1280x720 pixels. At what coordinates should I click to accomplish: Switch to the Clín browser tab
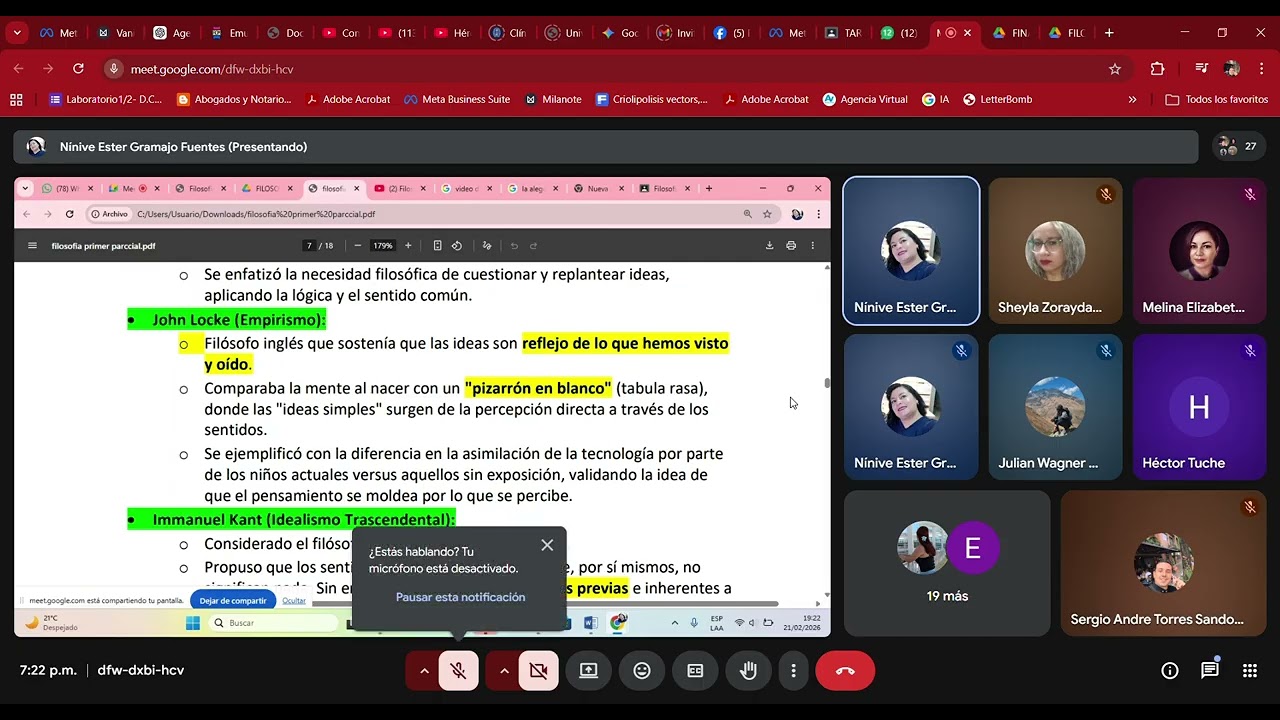[x=508, y=33]
